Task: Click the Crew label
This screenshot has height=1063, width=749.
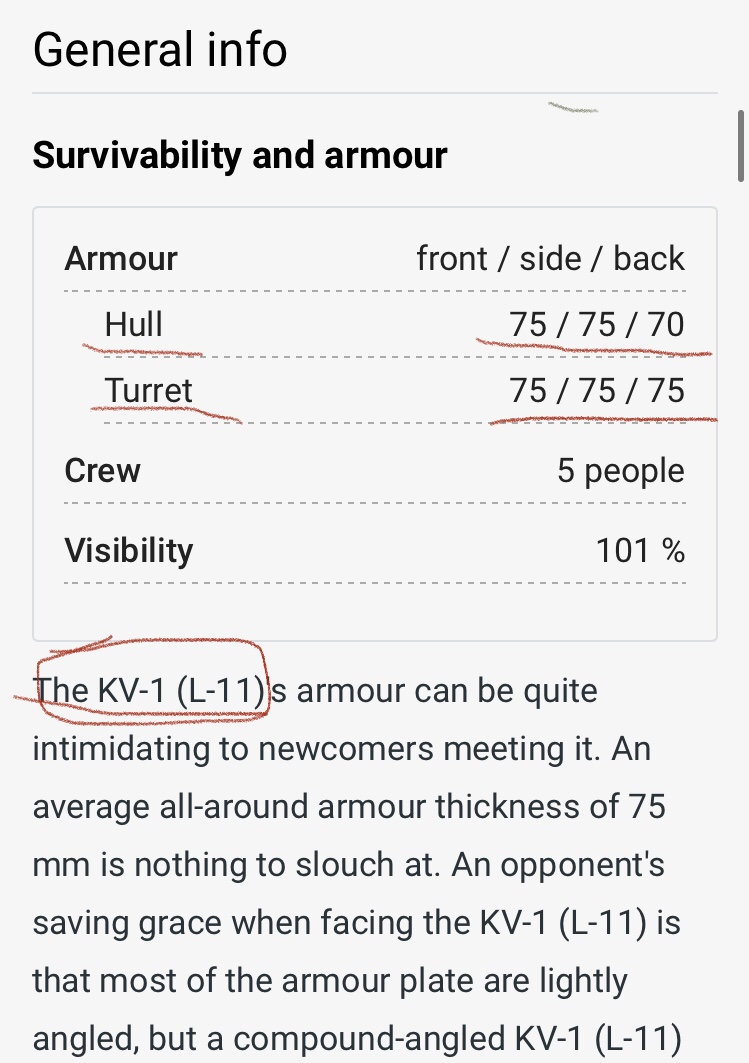Action: [102, 470]
